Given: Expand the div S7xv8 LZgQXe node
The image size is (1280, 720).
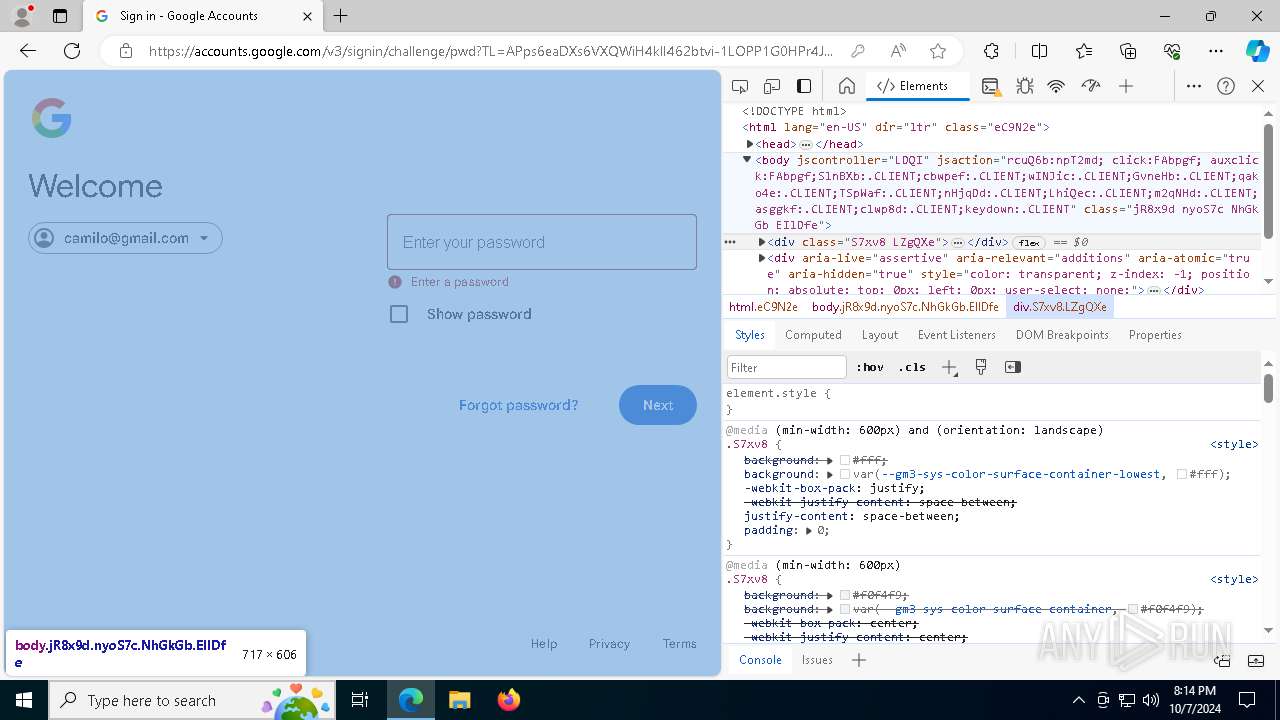Looking at the screenshot, I should click(x=762, y=242).
